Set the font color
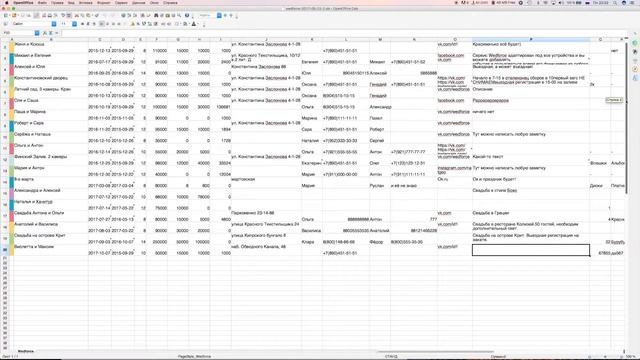Screen dimensions: 640x360 pos(194,24)
